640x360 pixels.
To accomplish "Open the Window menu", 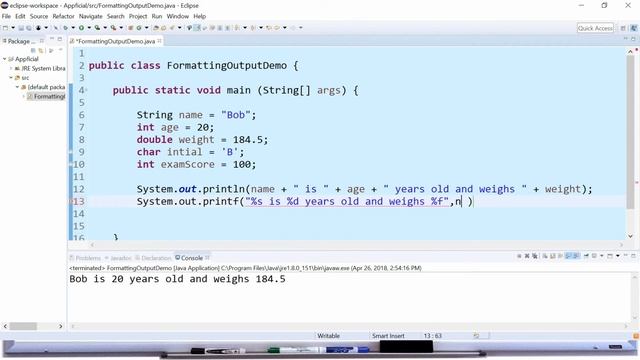I will click(178, 16).
